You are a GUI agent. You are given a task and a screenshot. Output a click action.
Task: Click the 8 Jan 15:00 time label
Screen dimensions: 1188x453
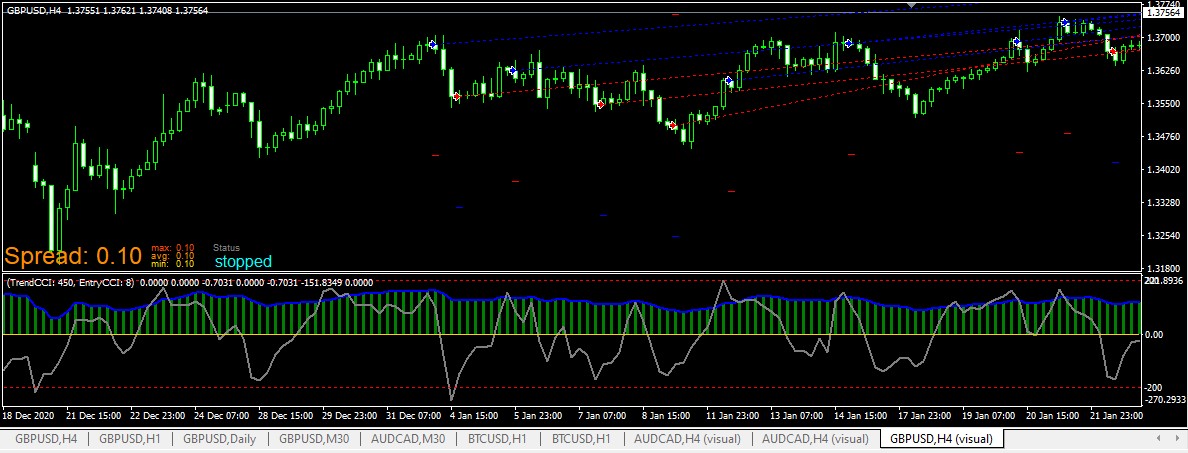[x=665, y=415]
